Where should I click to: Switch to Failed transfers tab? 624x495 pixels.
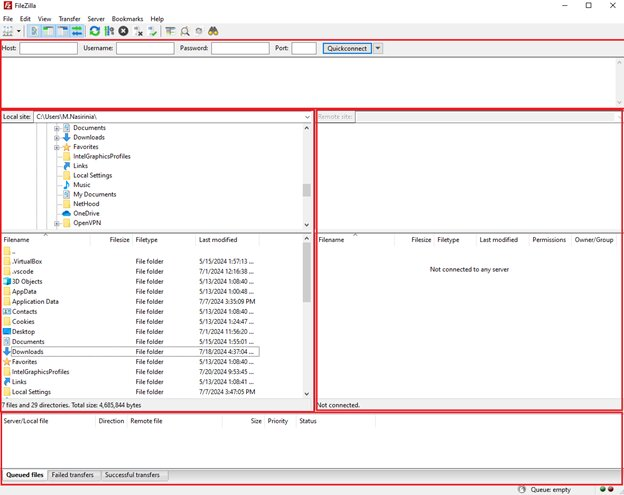[x=72, y=475]
